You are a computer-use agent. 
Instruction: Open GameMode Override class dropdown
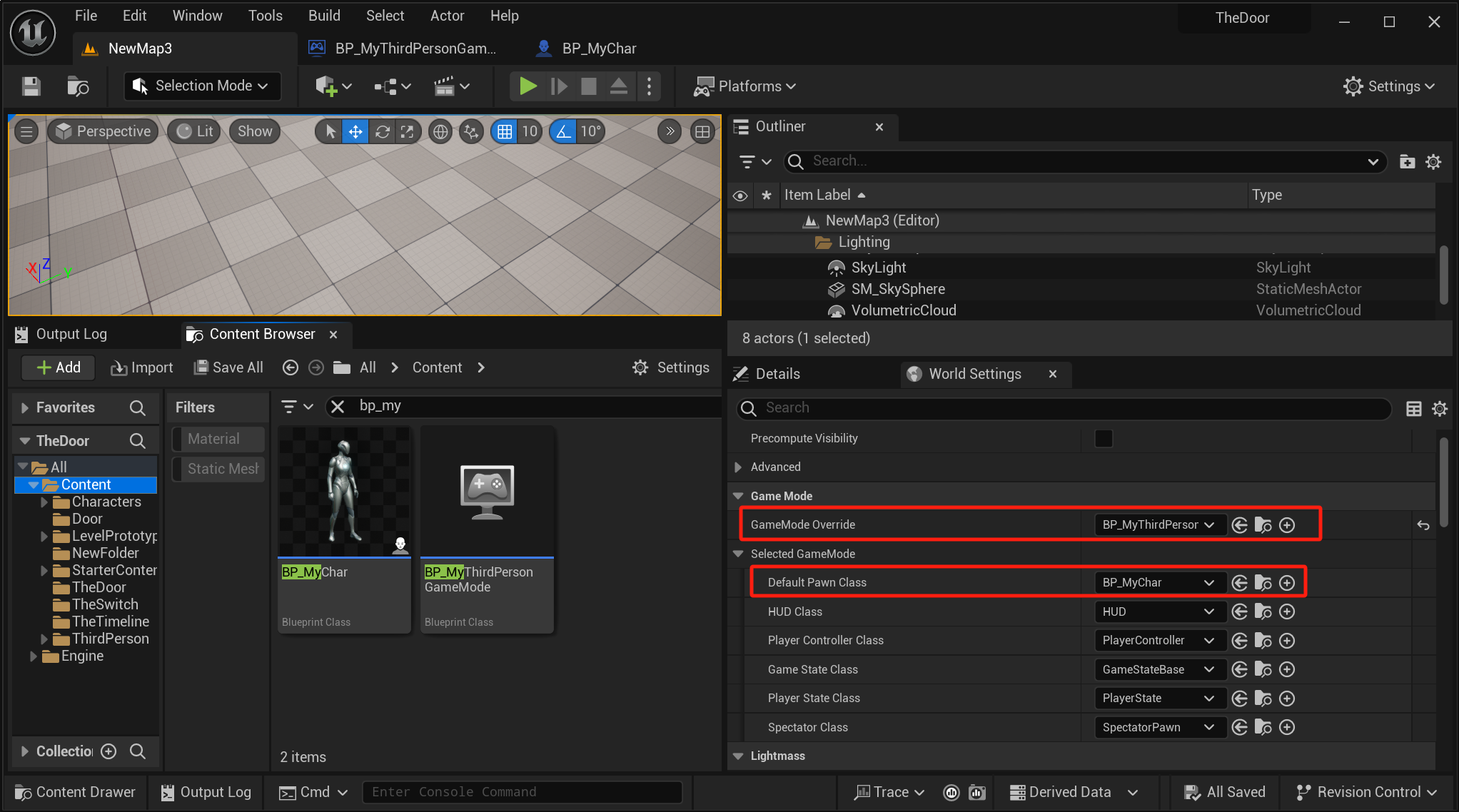1160,525
